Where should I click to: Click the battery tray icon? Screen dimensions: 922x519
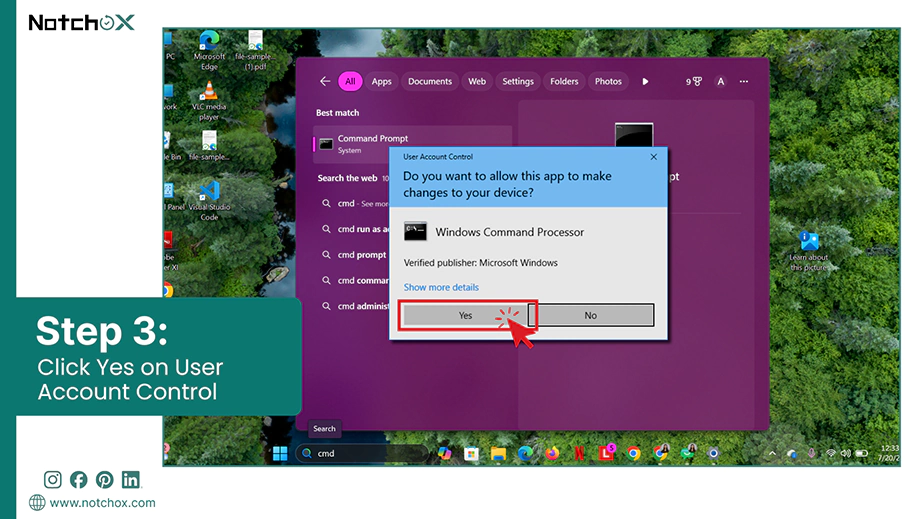(x=862, y=453)
